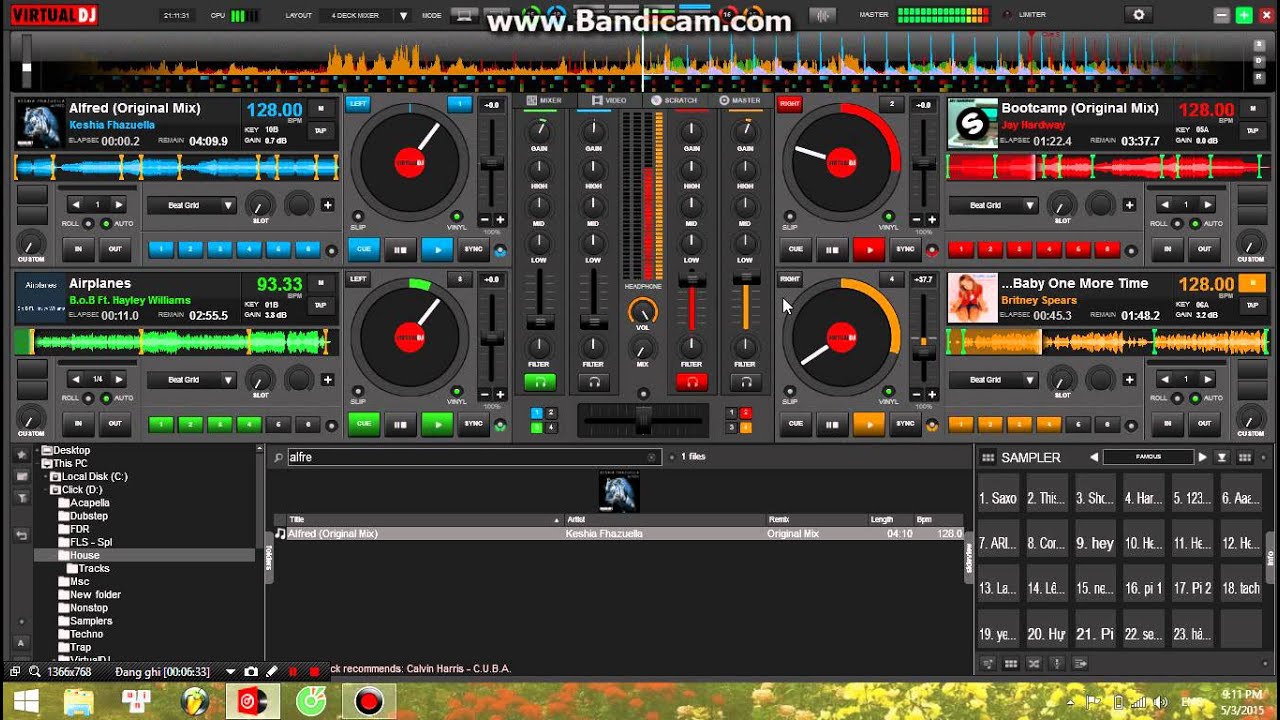Click pitch plus on the Bootcamp deck
This screenshot has width=1280, height=720.
coord(932,220)
